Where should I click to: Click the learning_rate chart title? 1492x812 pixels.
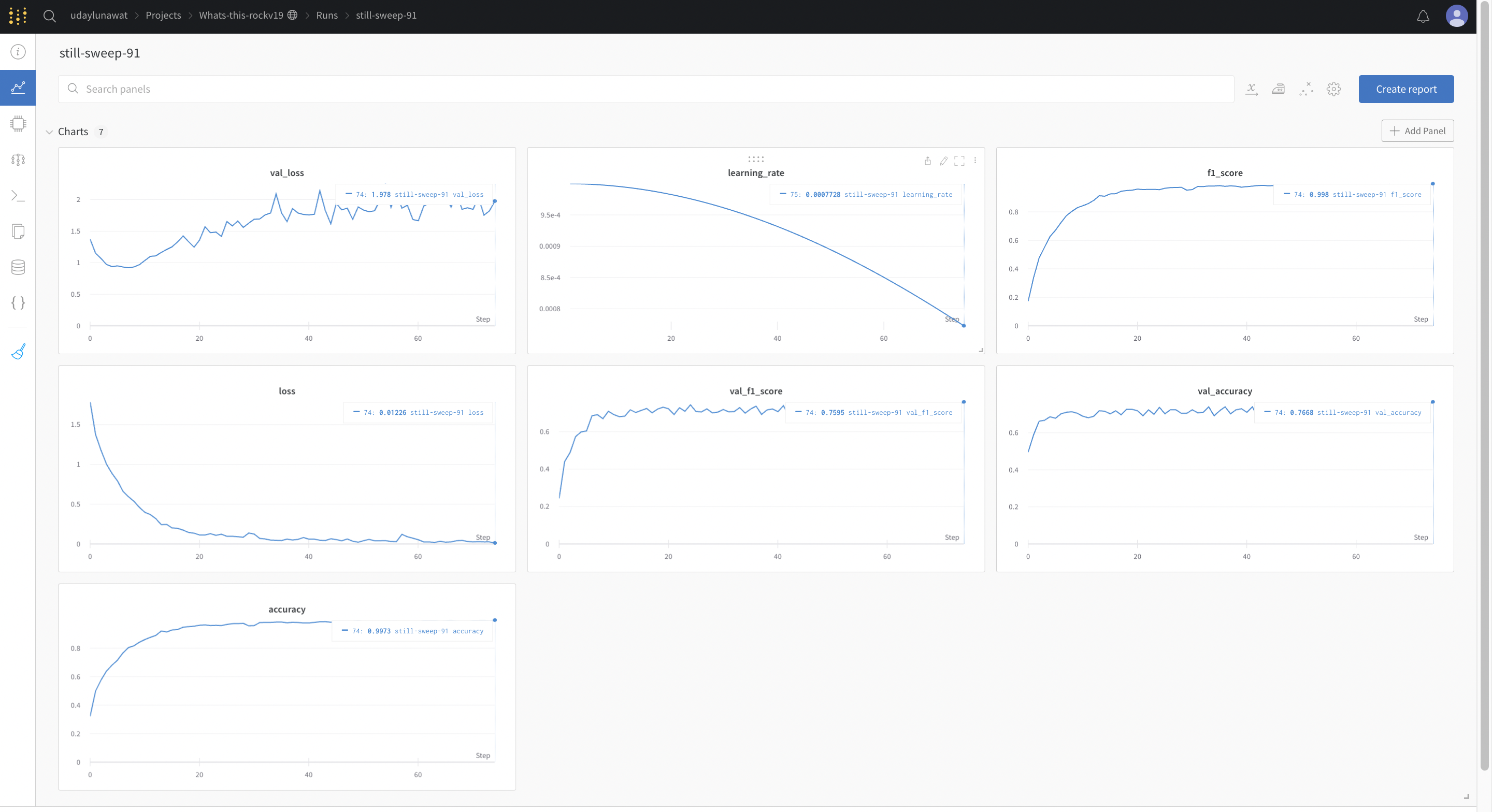pos(756,172)
